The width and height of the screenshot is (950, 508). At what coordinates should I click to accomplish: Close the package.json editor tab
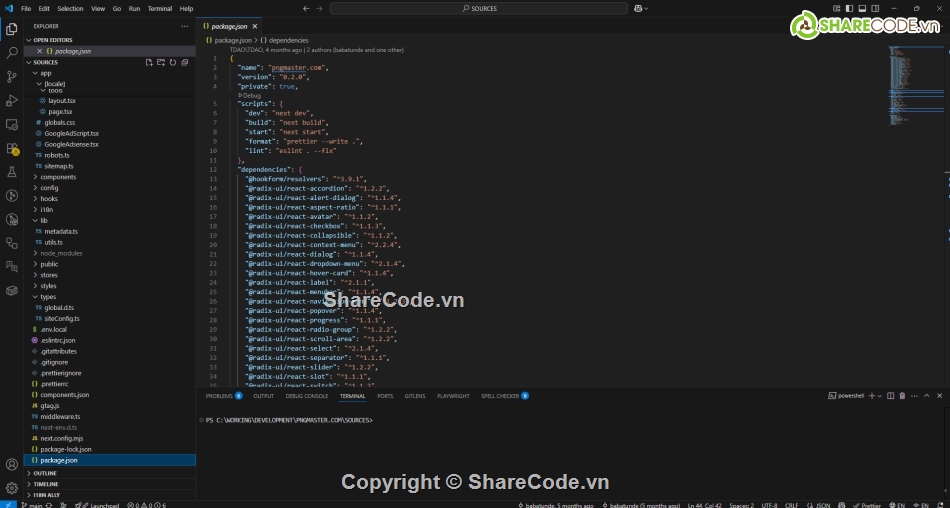(255, 27)
